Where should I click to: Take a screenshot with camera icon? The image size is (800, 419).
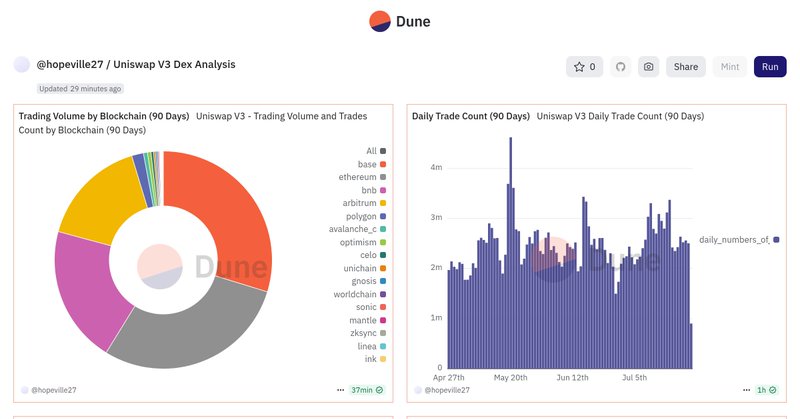(x=648, y=67)
